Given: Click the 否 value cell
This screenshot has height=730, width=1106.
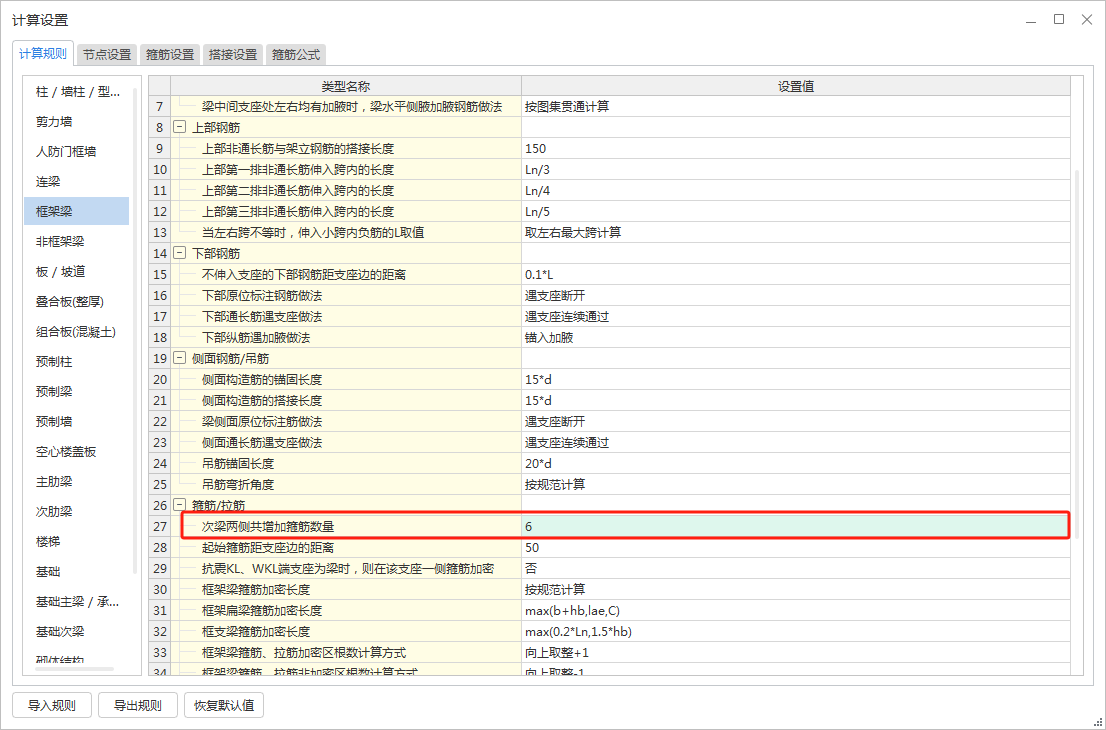Looking at the screenshot, I should (795, 568).
